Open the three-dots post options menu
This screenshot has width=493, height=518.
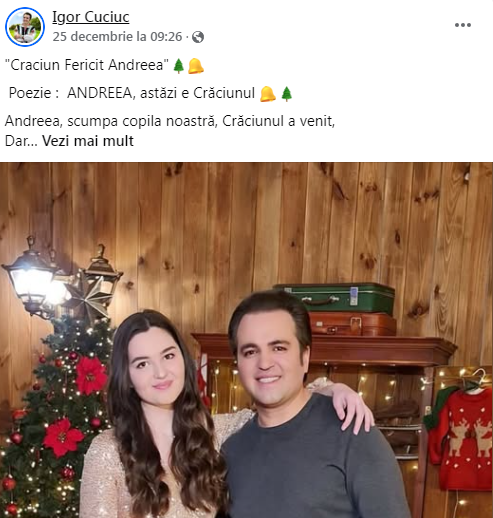(x=463, y=25)
